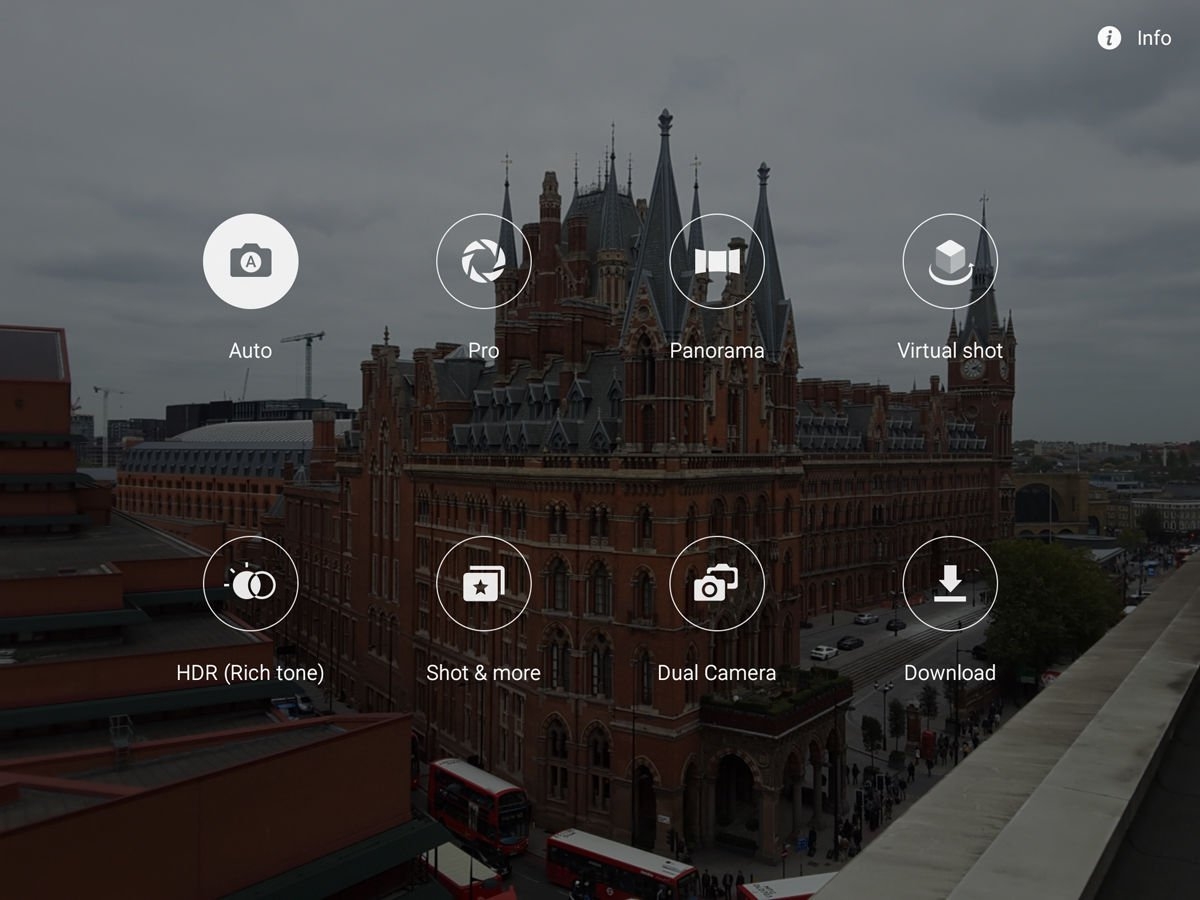Open Shot & more mode icon

(x=484, y=583)
